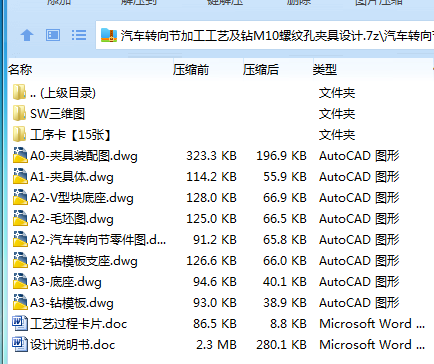
Task: Click the A2-毛坯图.dwg file icon
Action: click(x=20, y=218)
